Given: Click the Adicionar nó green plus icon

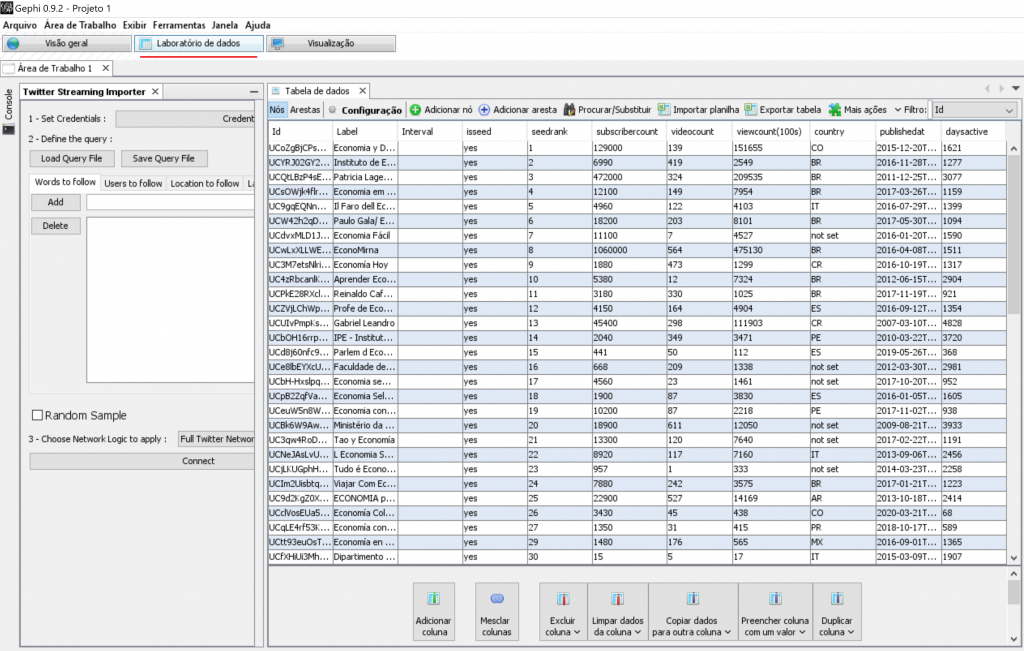Looking at the screenshot, I should click(x=415, y=110).
